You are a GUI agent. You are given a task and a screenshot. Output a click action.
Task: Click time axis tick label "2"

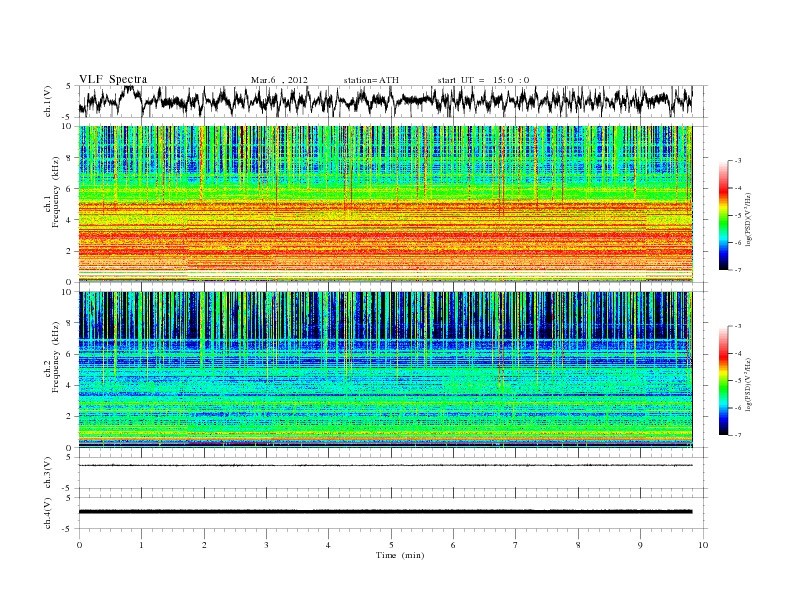pyautogui.click(x=204, y=545)
